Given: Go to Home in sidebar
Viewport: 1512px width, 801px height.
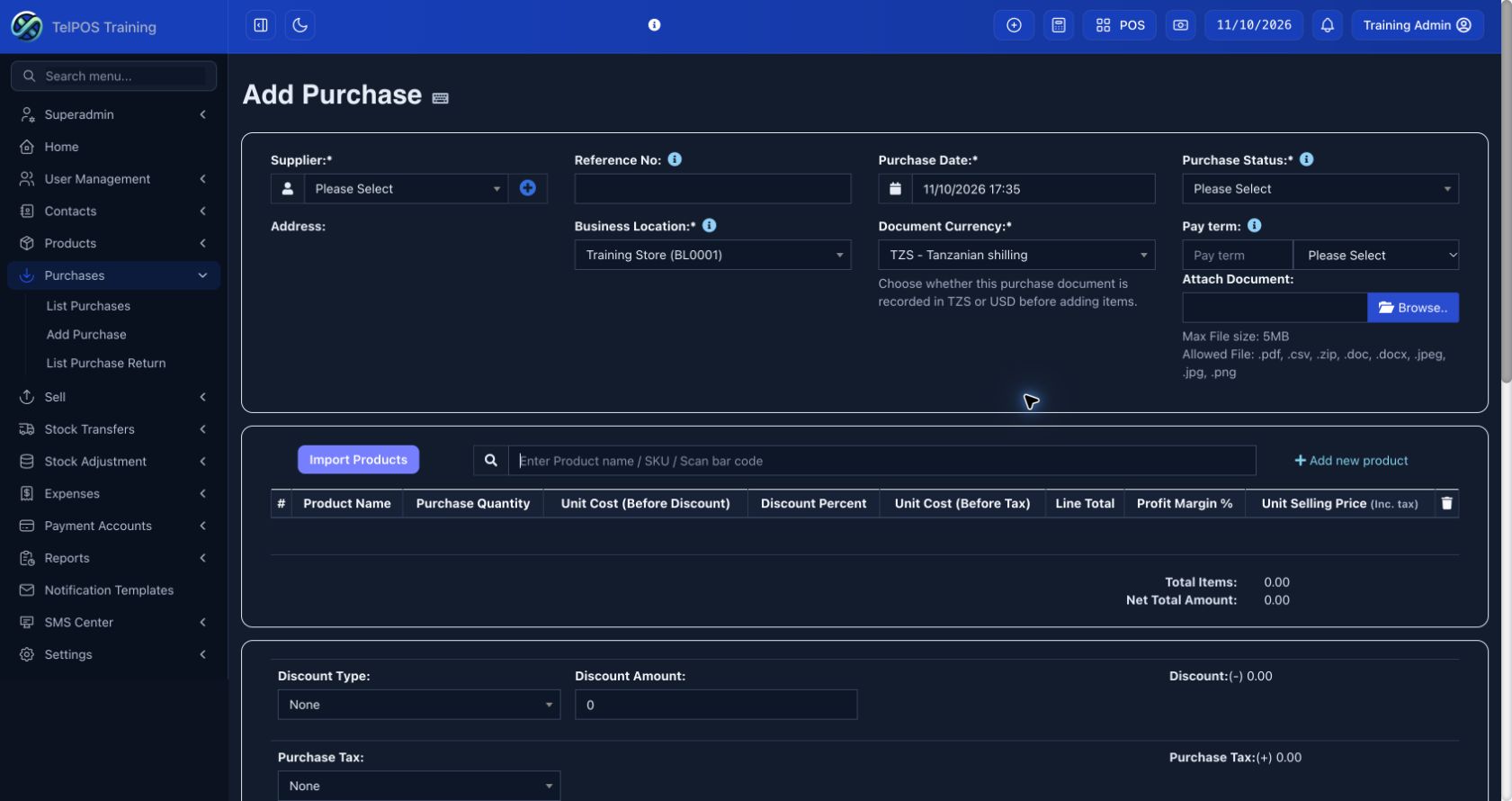Looking at the screenshot, I should (113, 147).
